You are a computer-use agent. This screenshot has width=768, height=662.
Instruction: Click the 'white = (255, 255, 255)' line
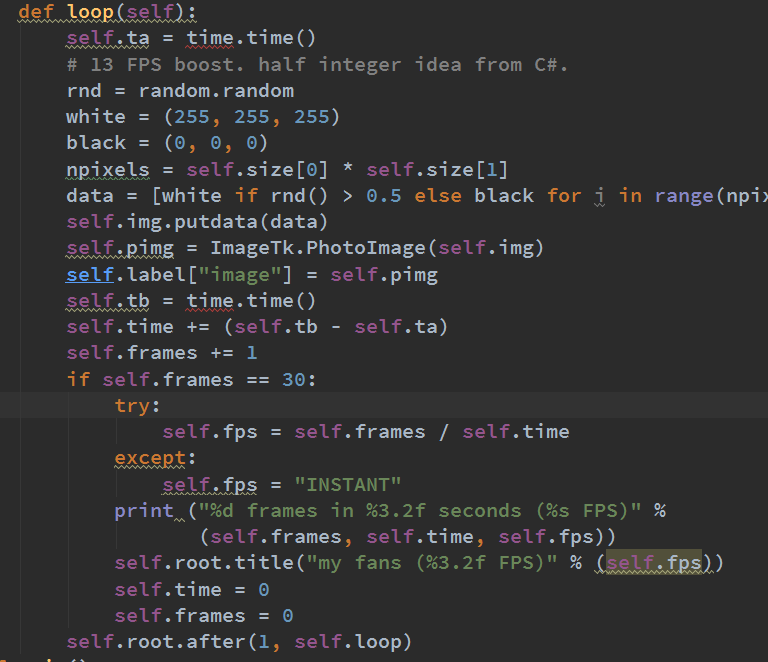point(203,117)
